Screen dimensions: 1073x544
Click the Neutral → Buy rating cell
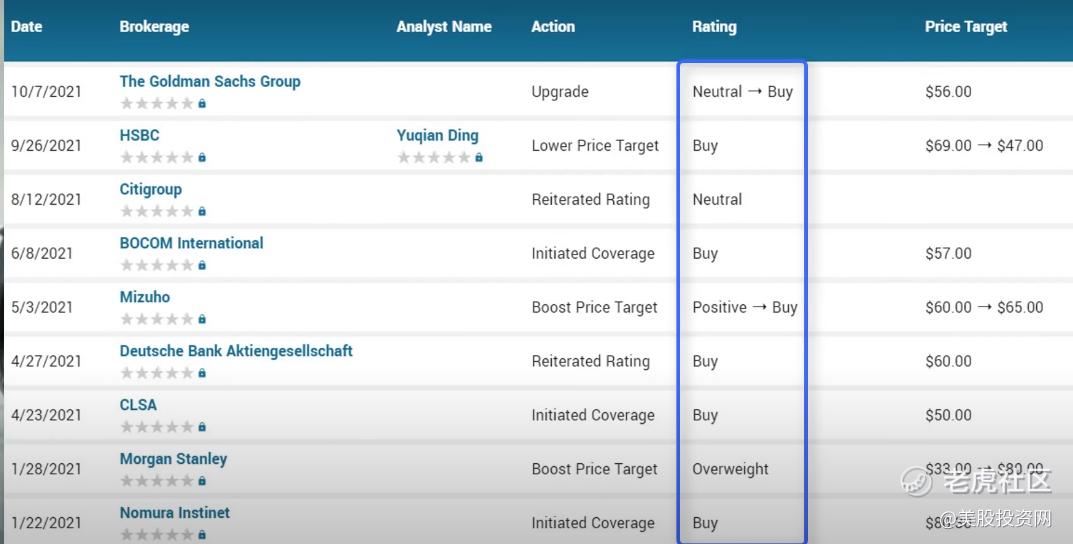pos(742,92)
